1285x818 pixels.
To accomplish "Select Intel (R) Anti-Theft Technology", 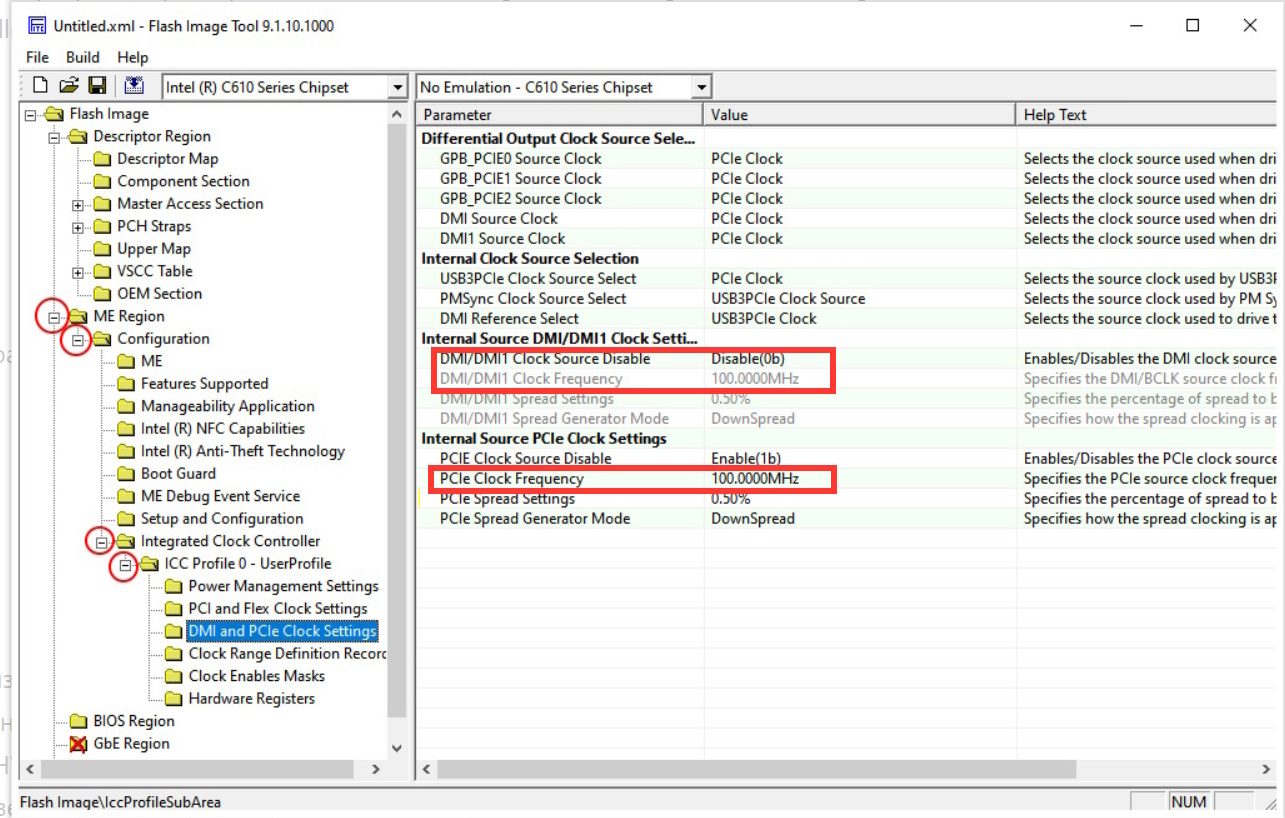I will [x=242, y=451].
